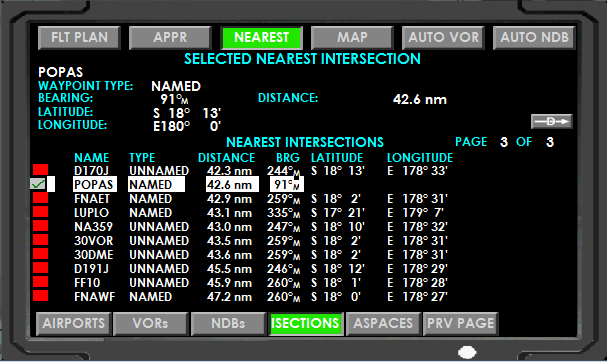The width and height of the screenshot is (607, 362).
Task: Show nearest VORs list
Action: coord(151,324)
